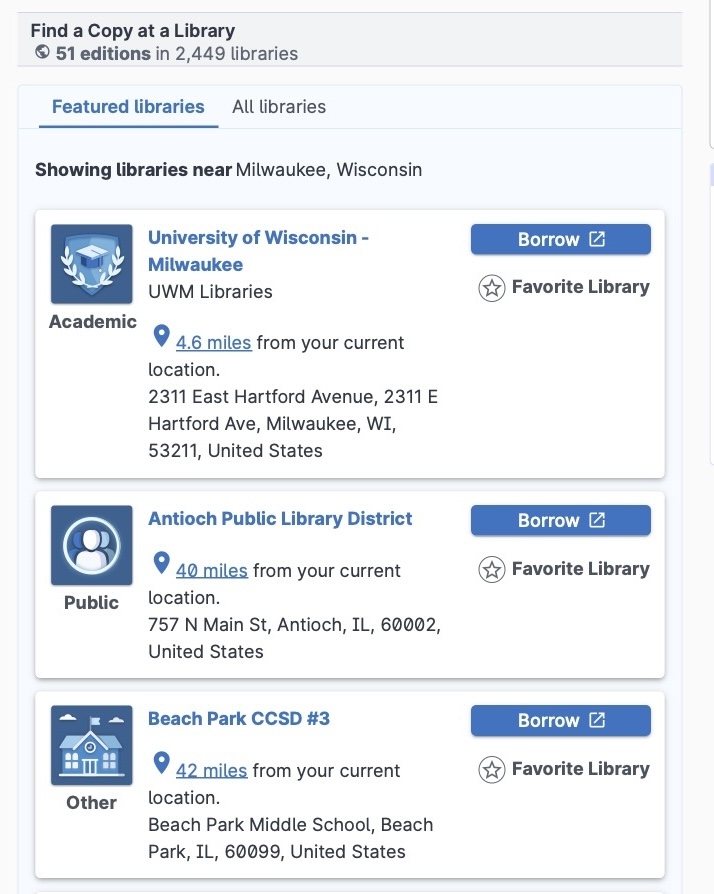The image size is (714, 894).
Task: Click the location pin beside 42 miles
Action: pos(161,764)
